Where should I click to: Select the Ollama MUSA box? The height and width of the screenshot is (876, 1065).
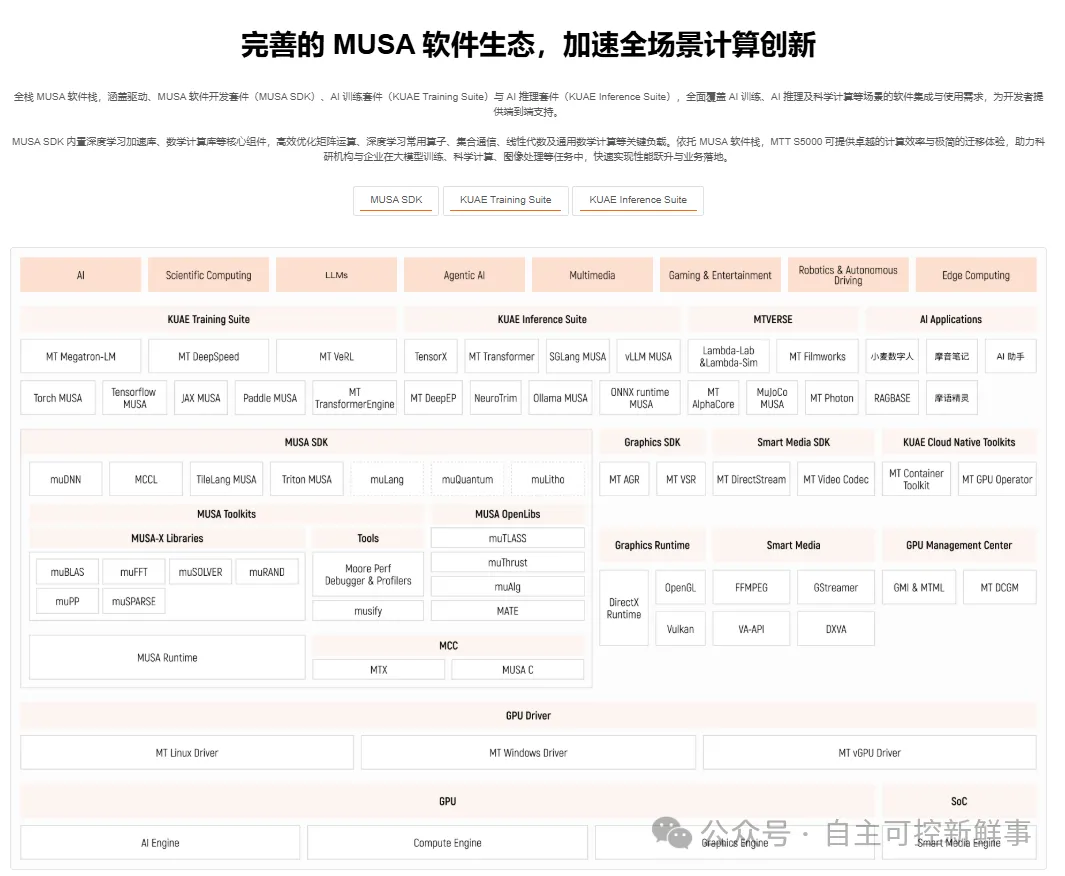560,398
